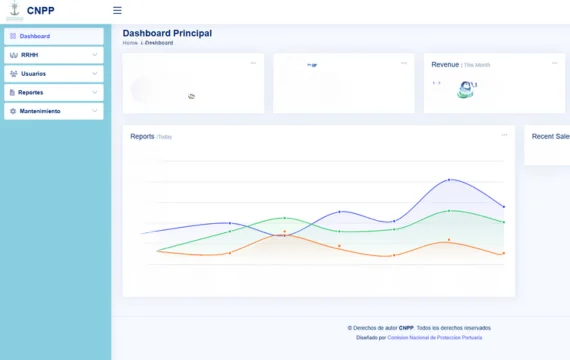The image size is (570, 360).
Task: Open the first card's three-dot menu
Action: tap(253, 63)
